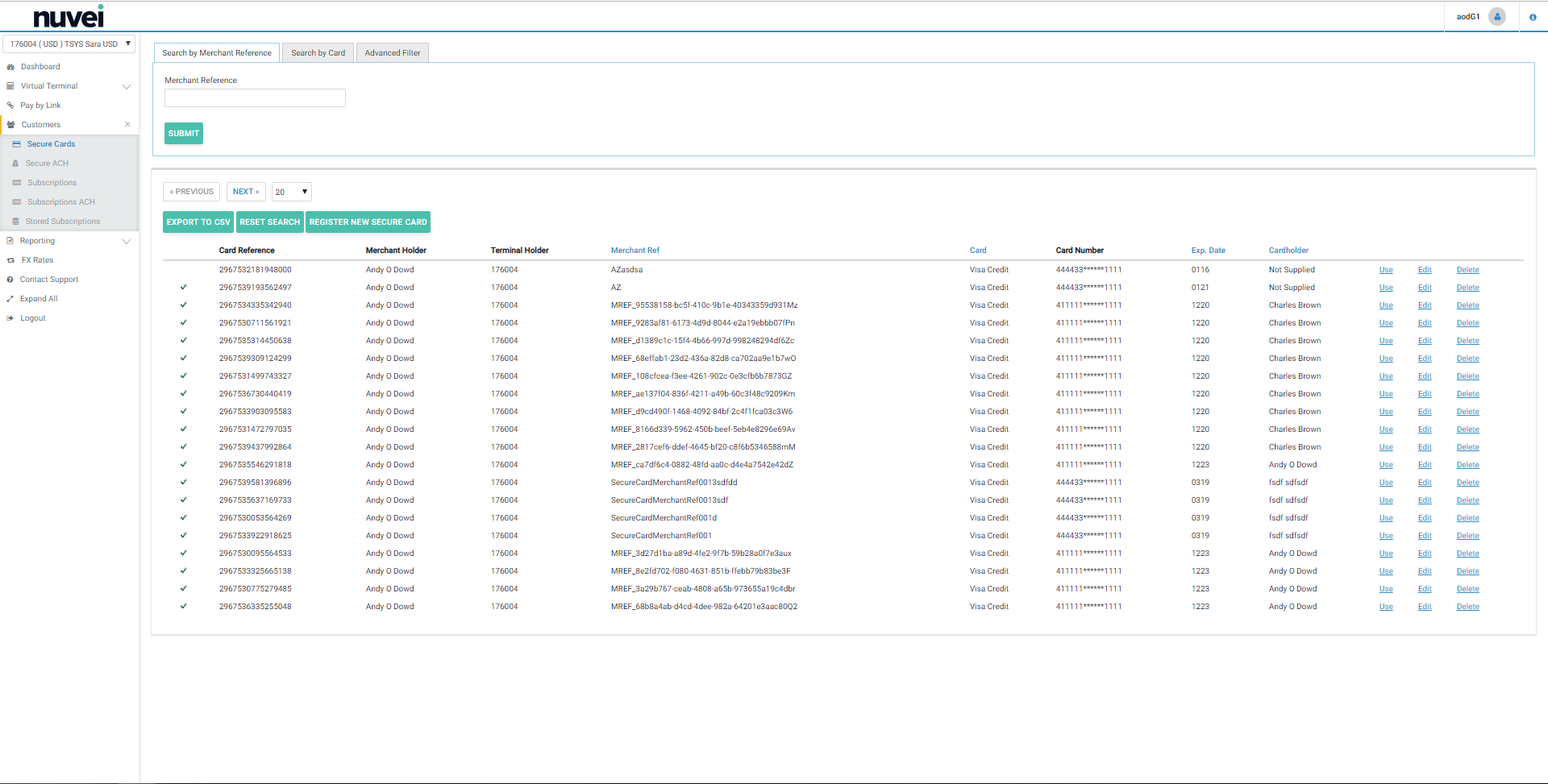
Task: Switch to the Search by Card tab
Action: click(x=318, y=53)
